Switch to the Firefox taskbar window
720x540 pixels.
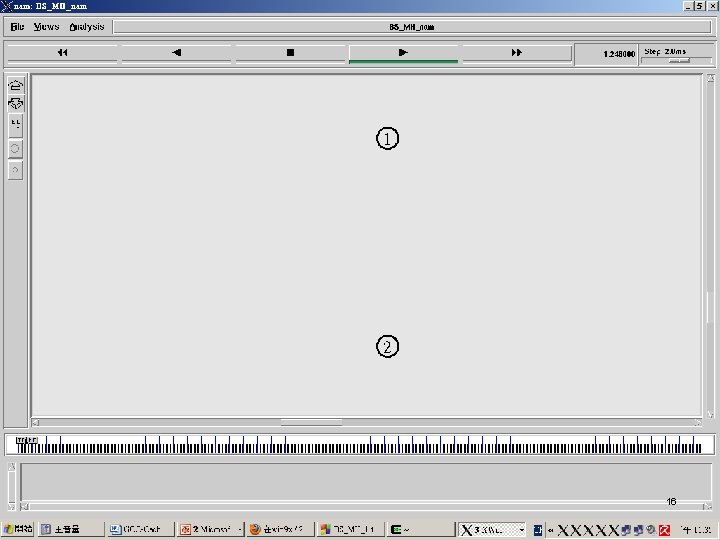click(x=280, y=529)
